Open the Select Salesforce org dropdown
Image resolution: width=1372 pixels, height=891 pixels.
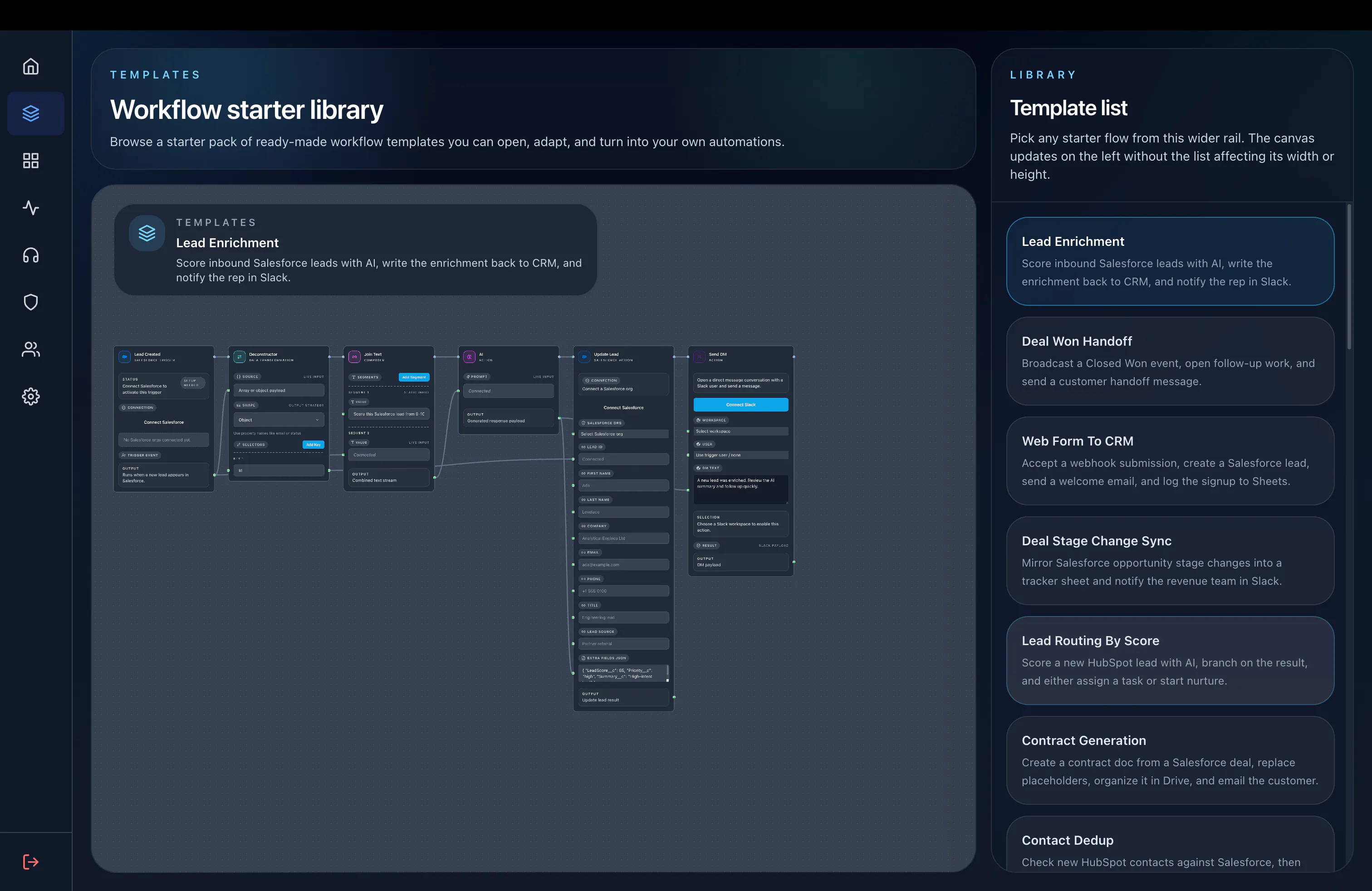click(623, 434)
